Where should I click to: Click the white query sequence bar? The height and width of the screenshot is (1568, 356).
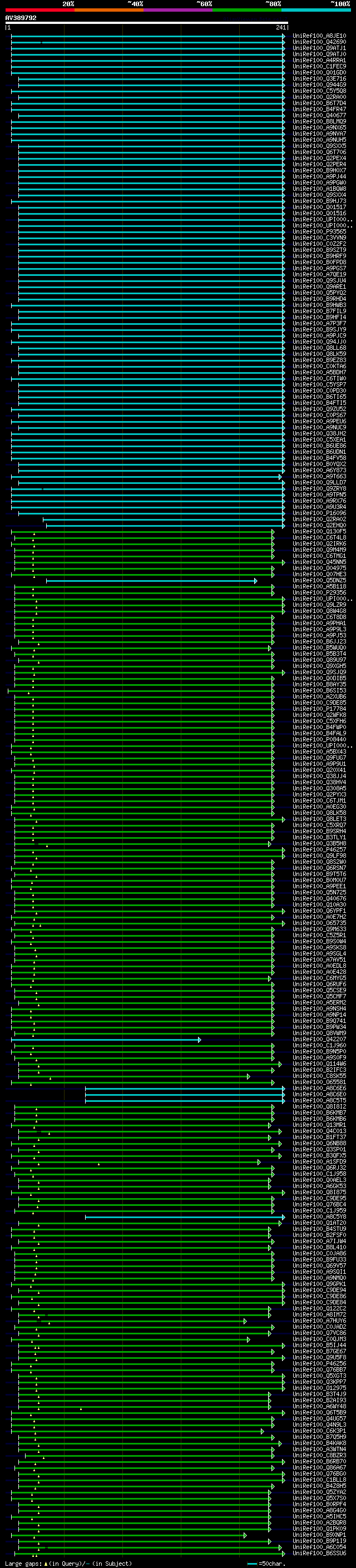click(x=147, y=23)
